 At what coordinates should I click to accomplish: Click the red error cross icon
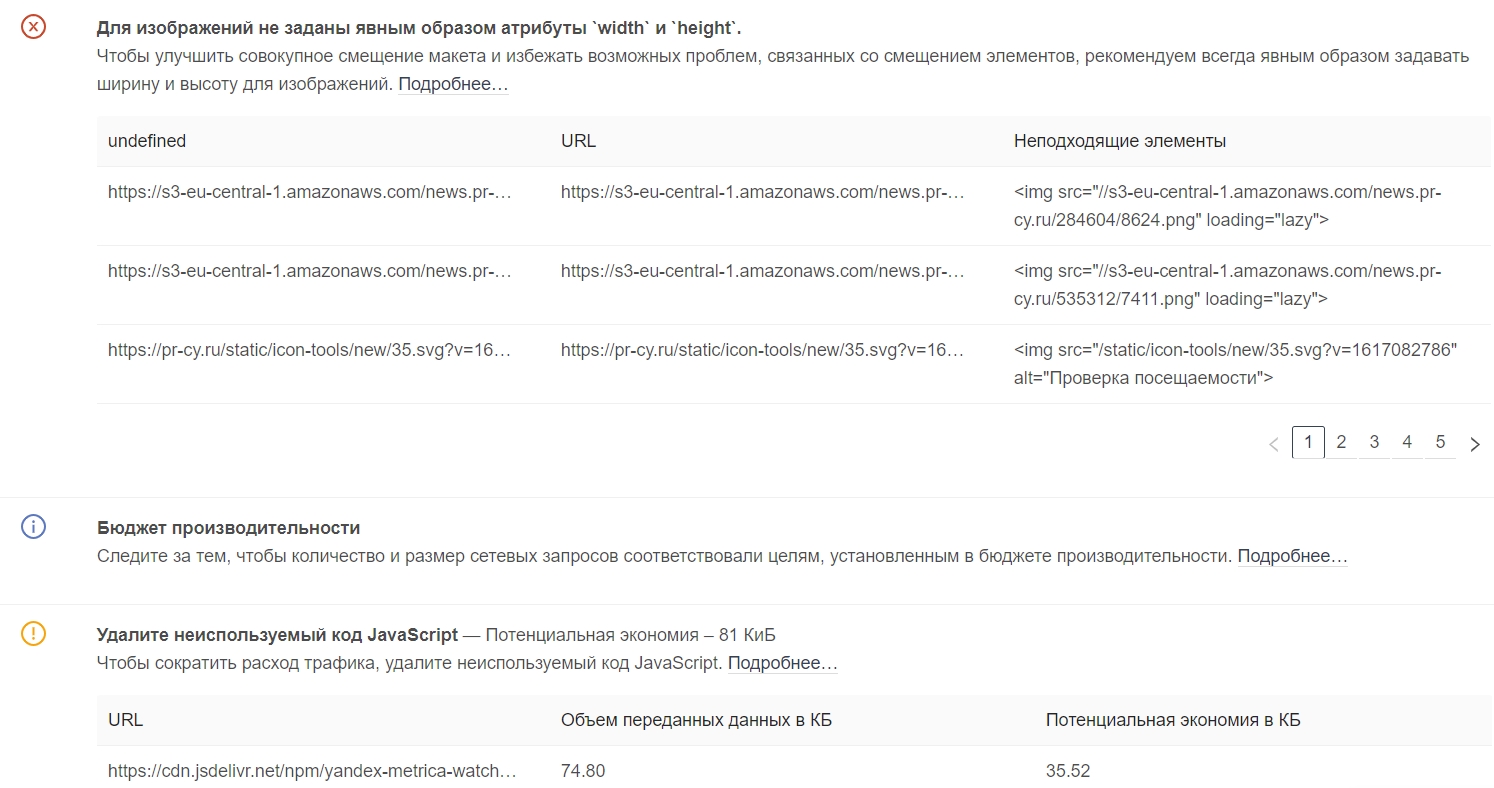pyautogui.click(x=34, y=27)
